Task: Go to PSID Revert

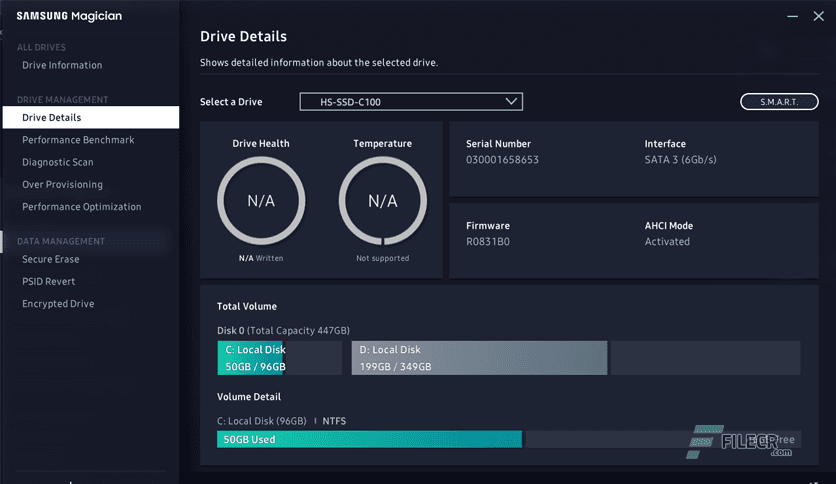Action: tap(49, 281)
